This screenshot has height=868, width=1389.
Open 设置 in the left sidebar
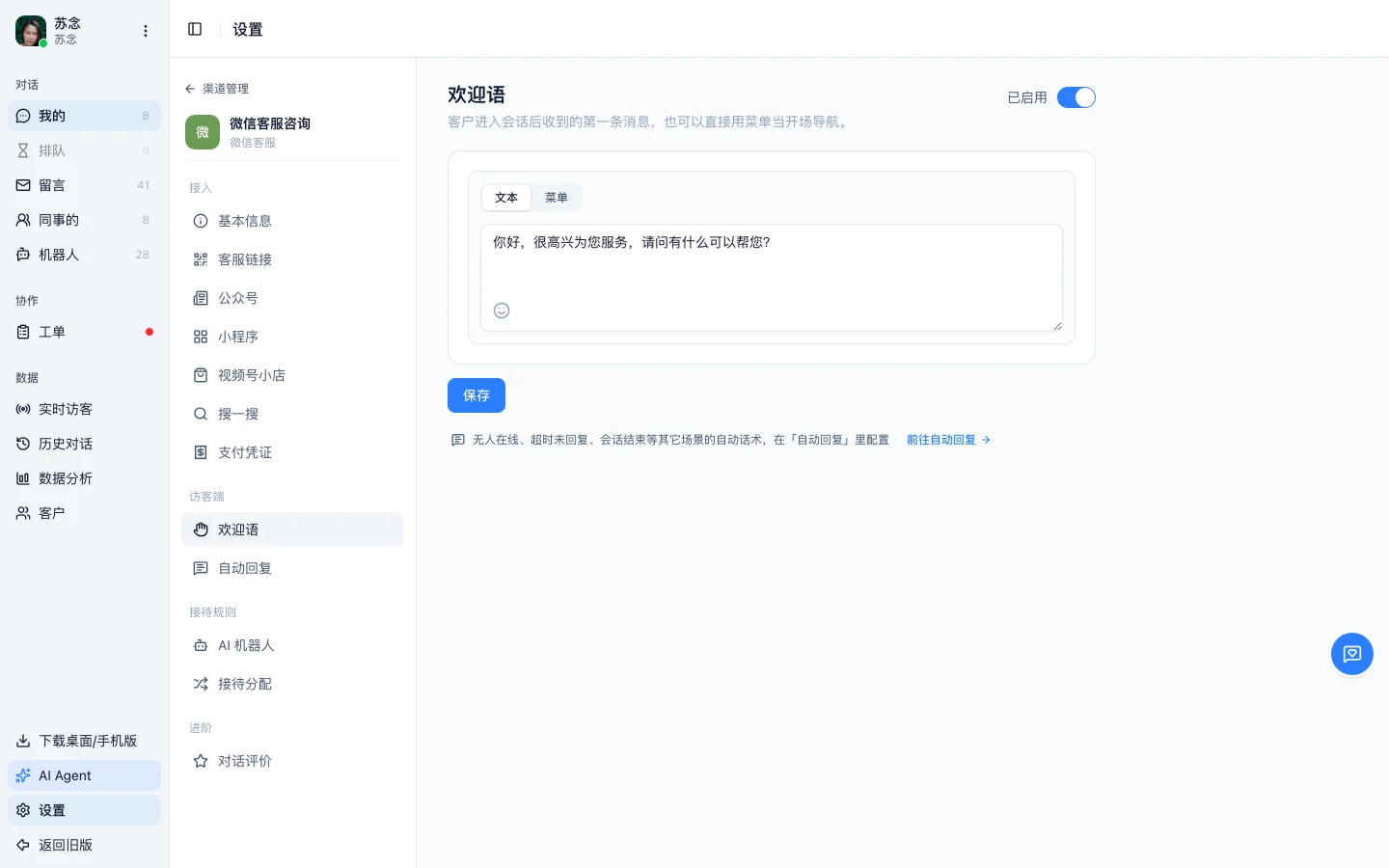point(84,810)
